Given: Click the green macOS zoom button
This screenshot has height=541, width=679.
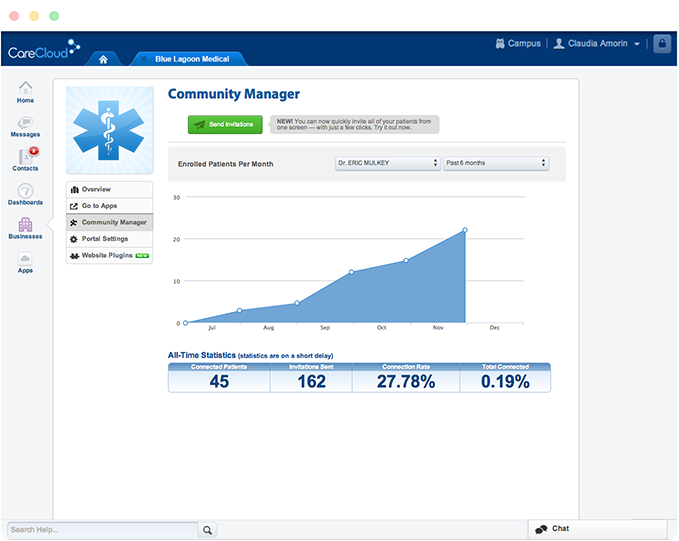Looking at the screenshot, I should pos(54,16).
